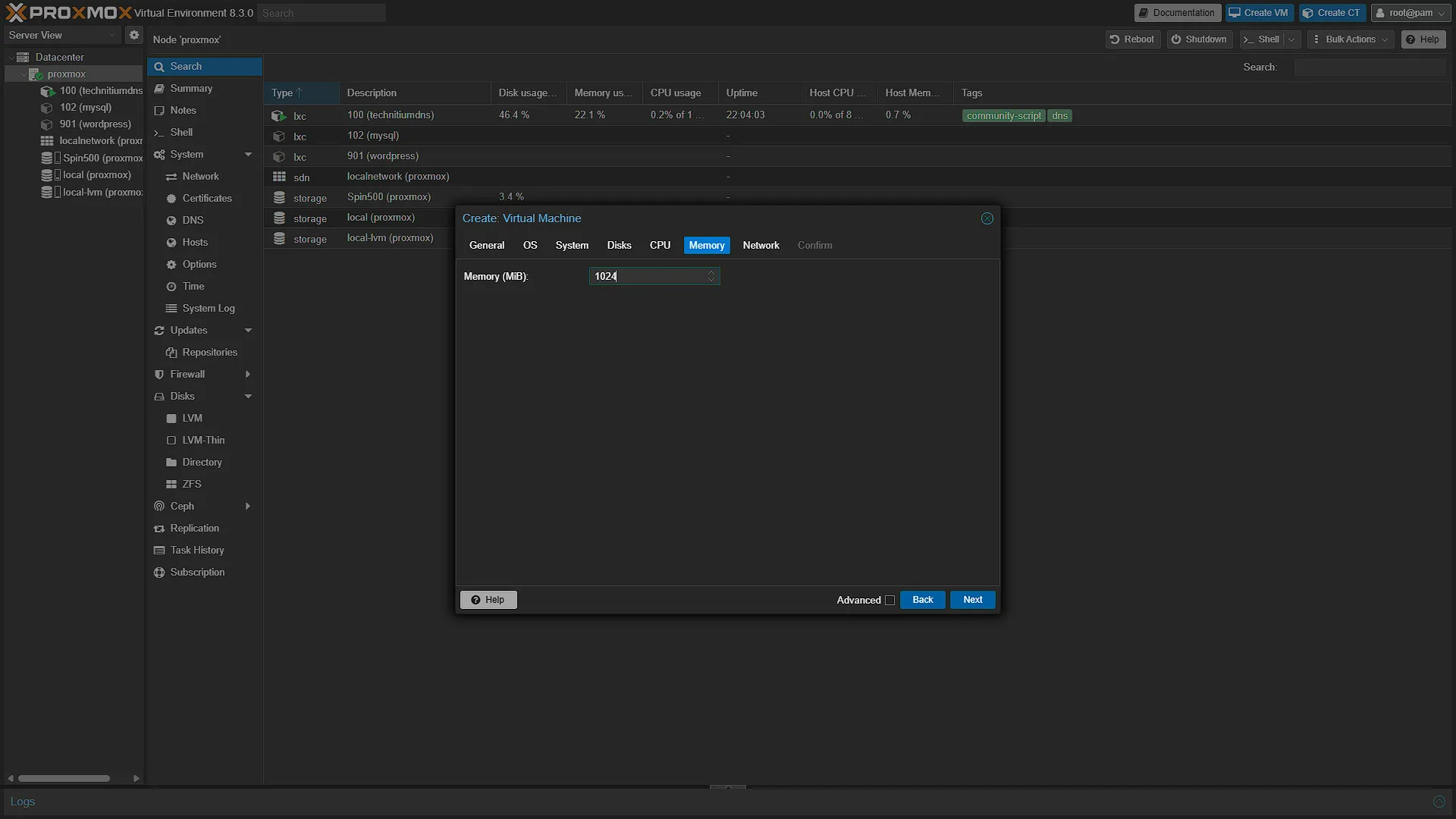This screenshot has height=819, width=1456.
Task: Open the Summary page icon in node menu
Action: [x=159, y=89]
